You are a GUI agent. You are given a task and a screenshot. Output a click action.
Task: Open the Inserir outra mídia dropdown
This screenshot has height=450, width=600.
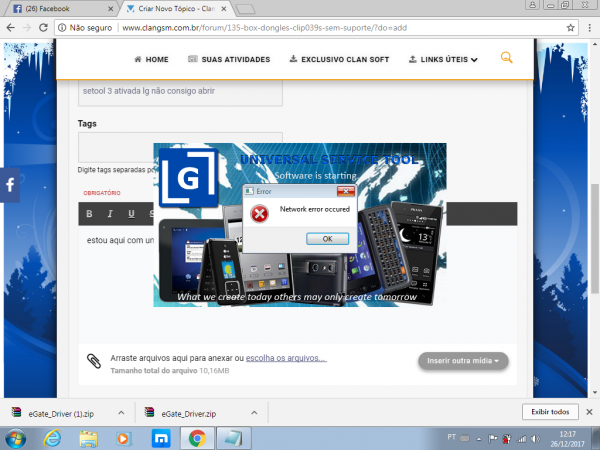click(x=463, y=361)
